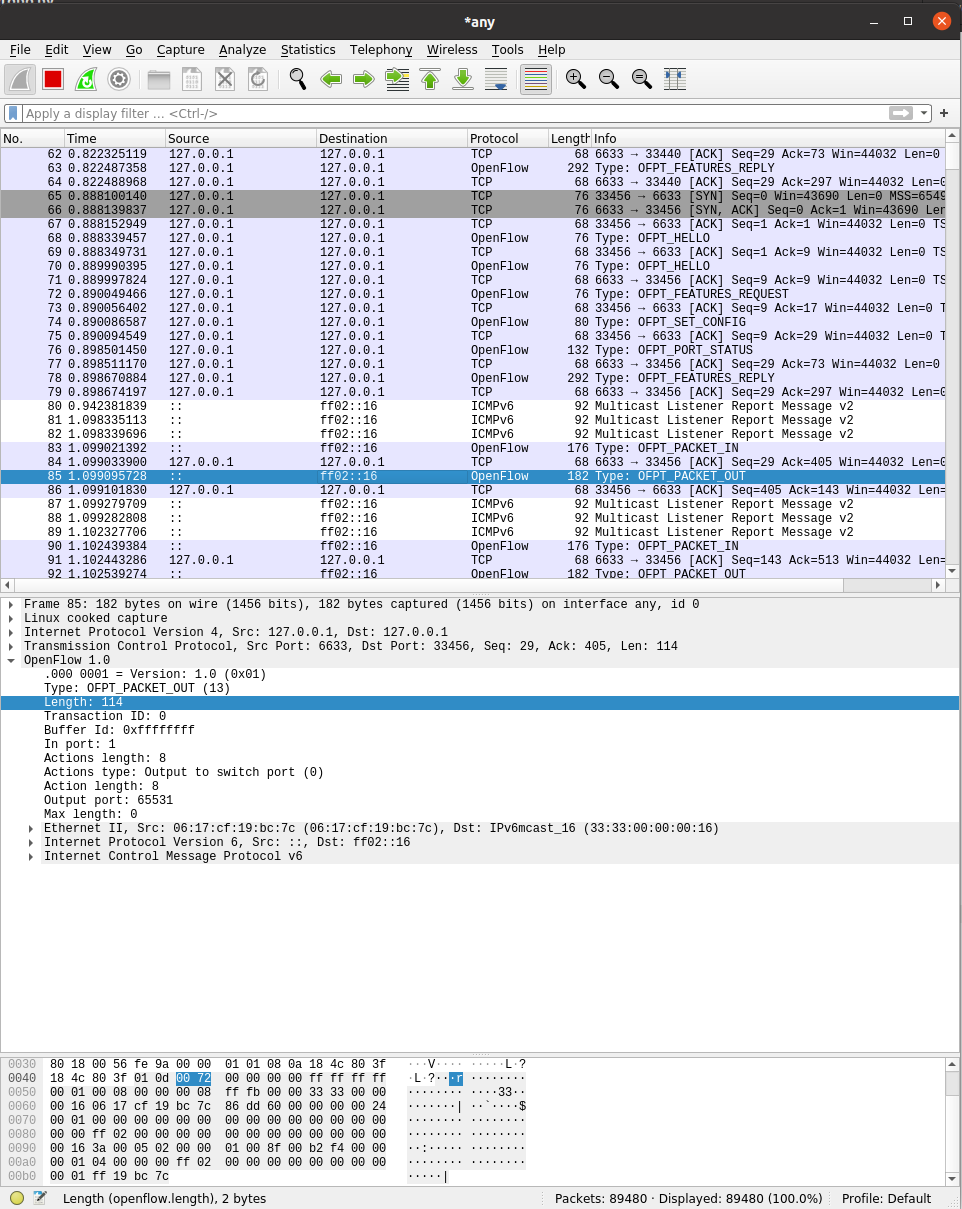Click the close capture file icon
Viewport: 962px width, 1209px height.
(225, 79)
